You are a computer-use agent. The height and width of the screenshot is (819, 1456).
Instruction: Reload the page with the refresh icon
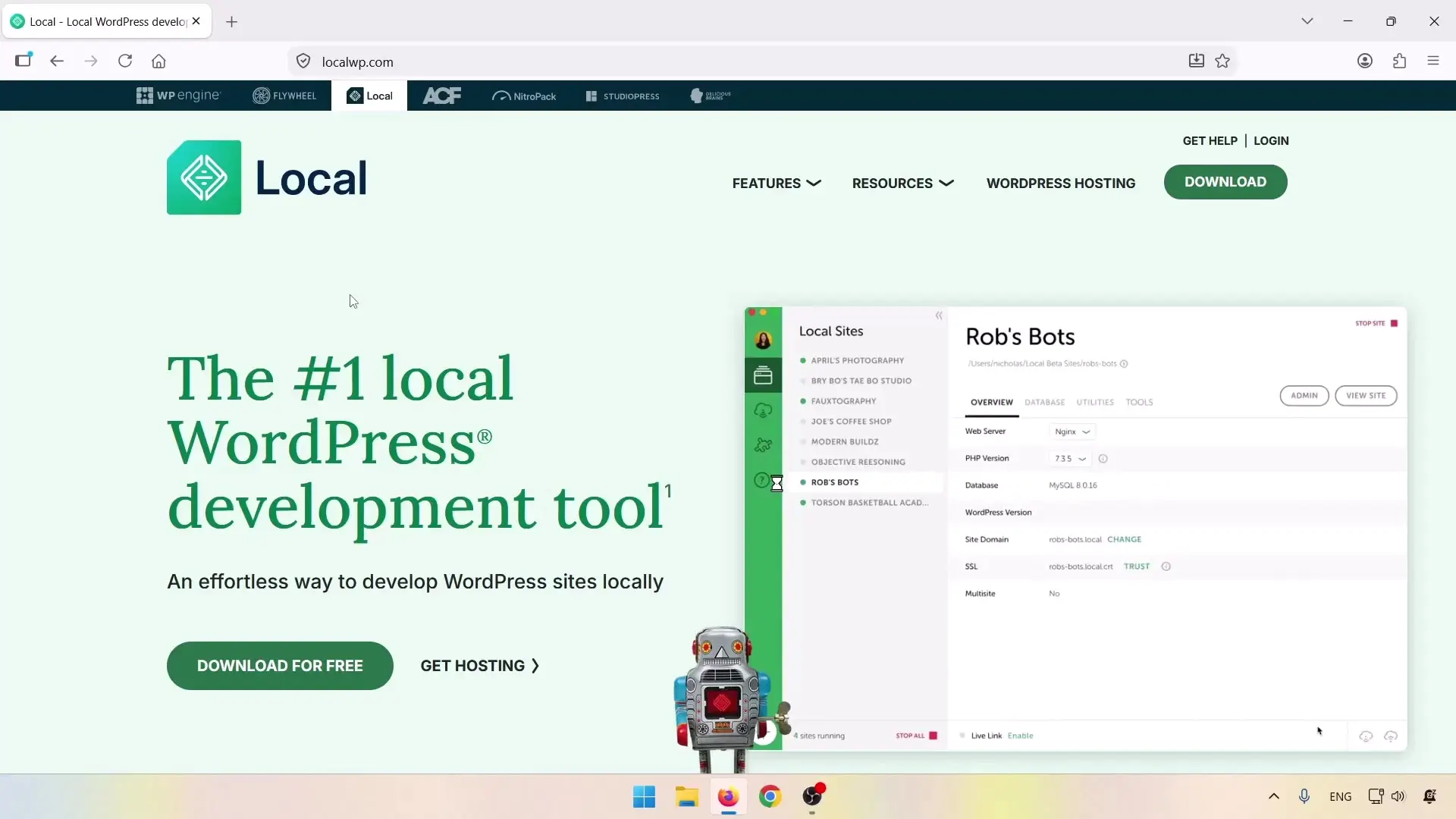coord(125,61)
